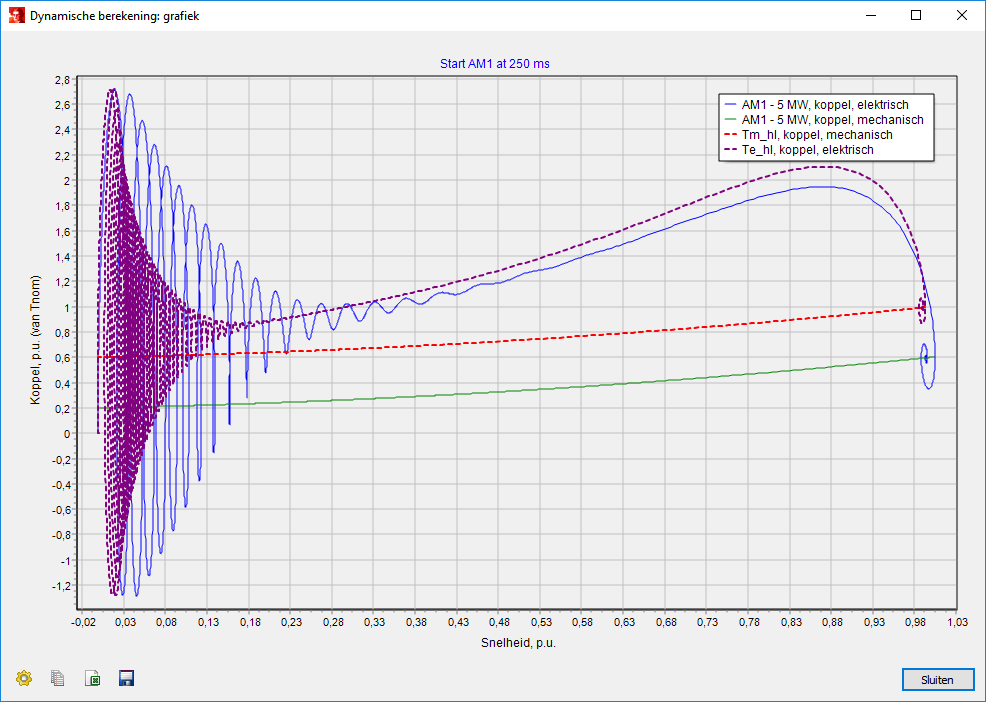Click the 'Snelheid, p.u.' x-axis label

tap(518, 643)
